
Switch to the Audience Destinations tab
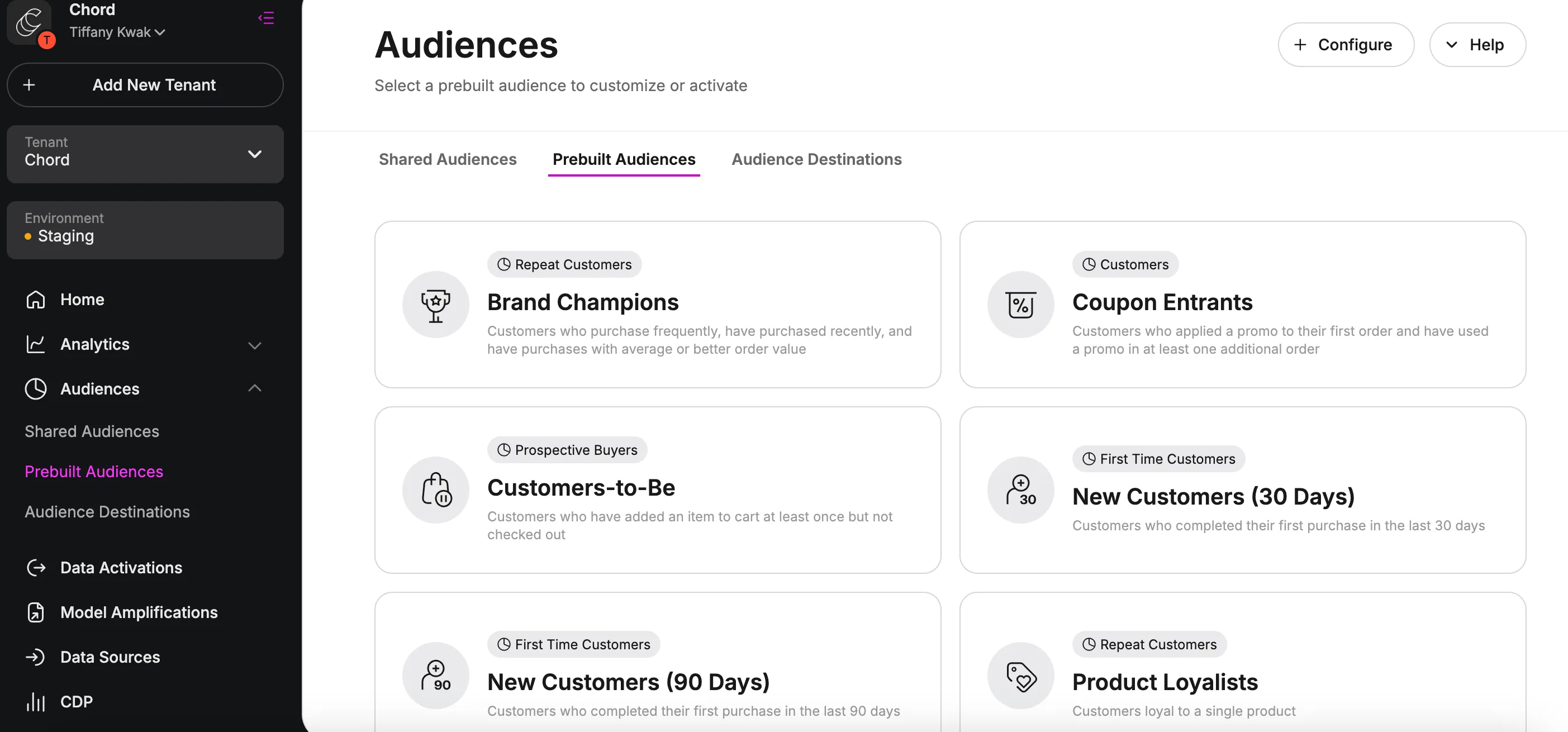point(816,159)
